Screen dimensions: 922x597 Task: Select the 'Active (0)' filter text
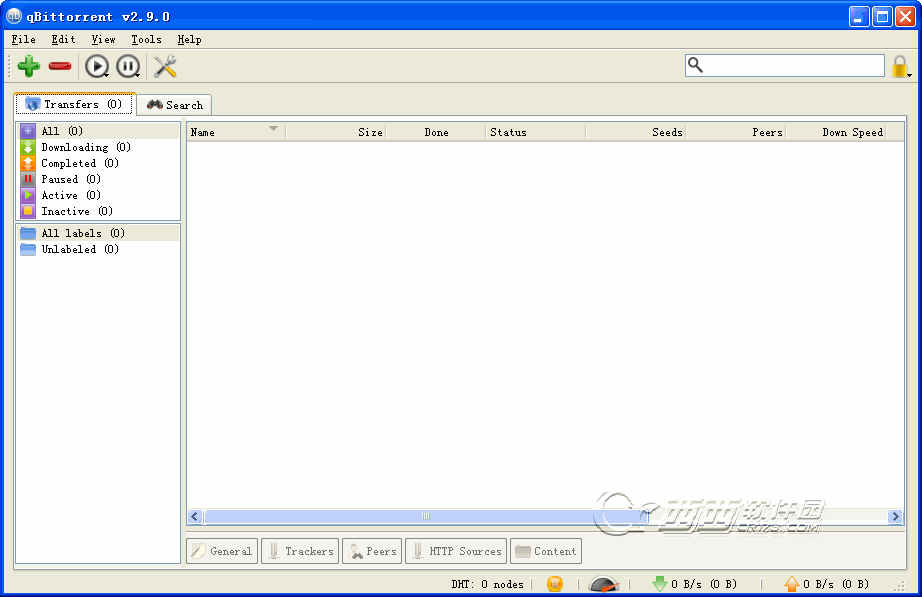[x=71, y=195]
